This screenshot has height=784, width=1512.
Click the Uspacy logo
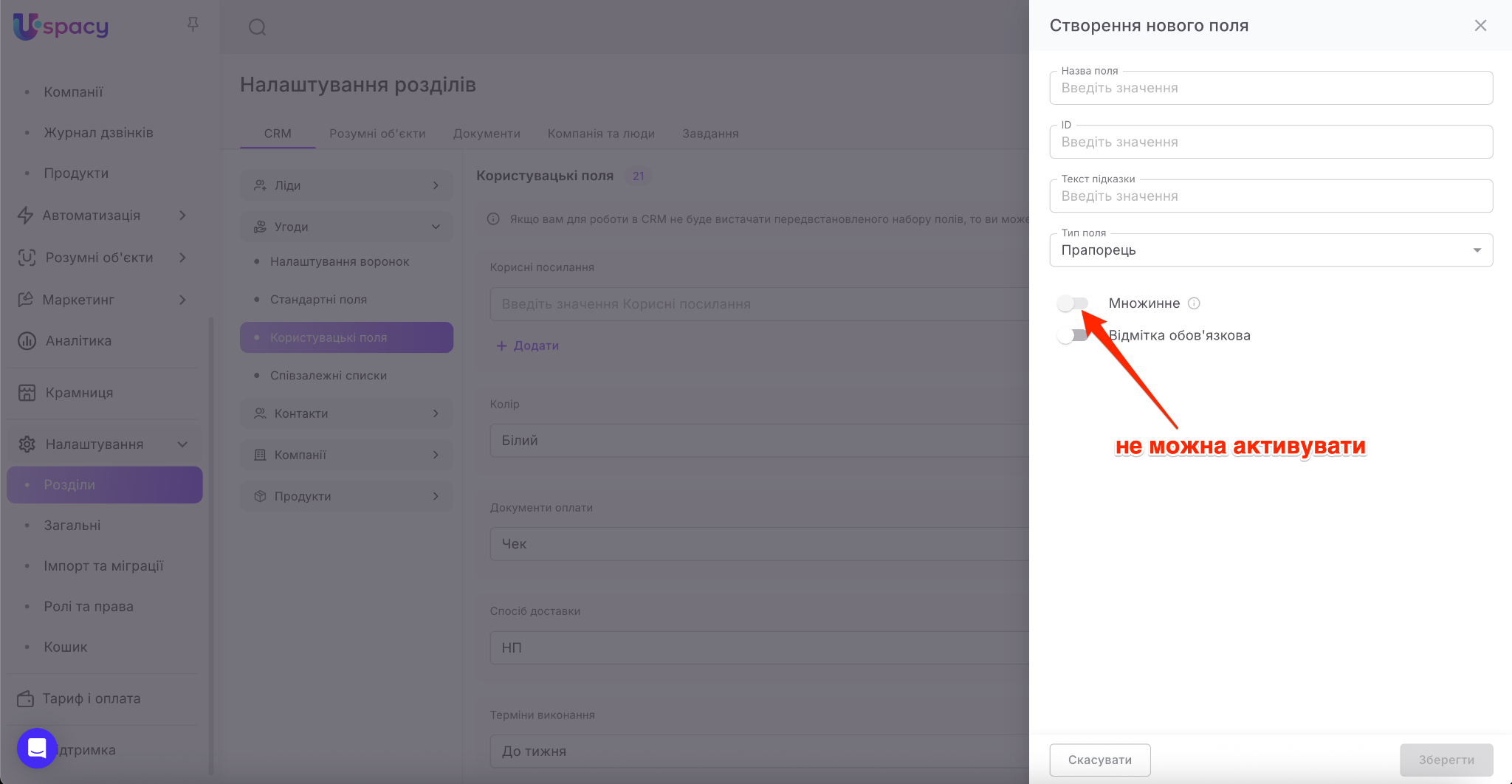[61, 27]
